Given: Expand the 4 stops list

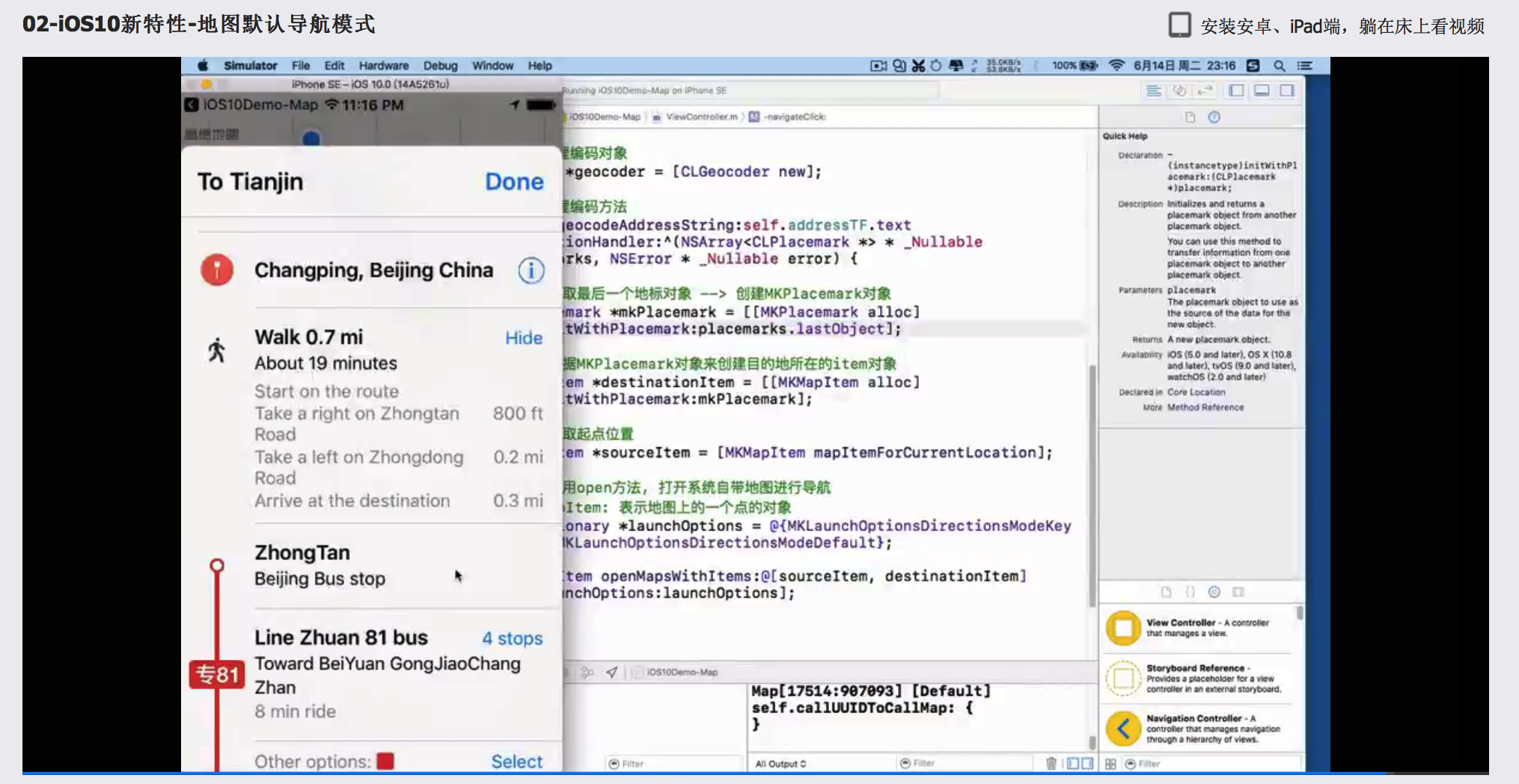Looking at the screenshot, I should pyautogui.click(x=512, y=638).
